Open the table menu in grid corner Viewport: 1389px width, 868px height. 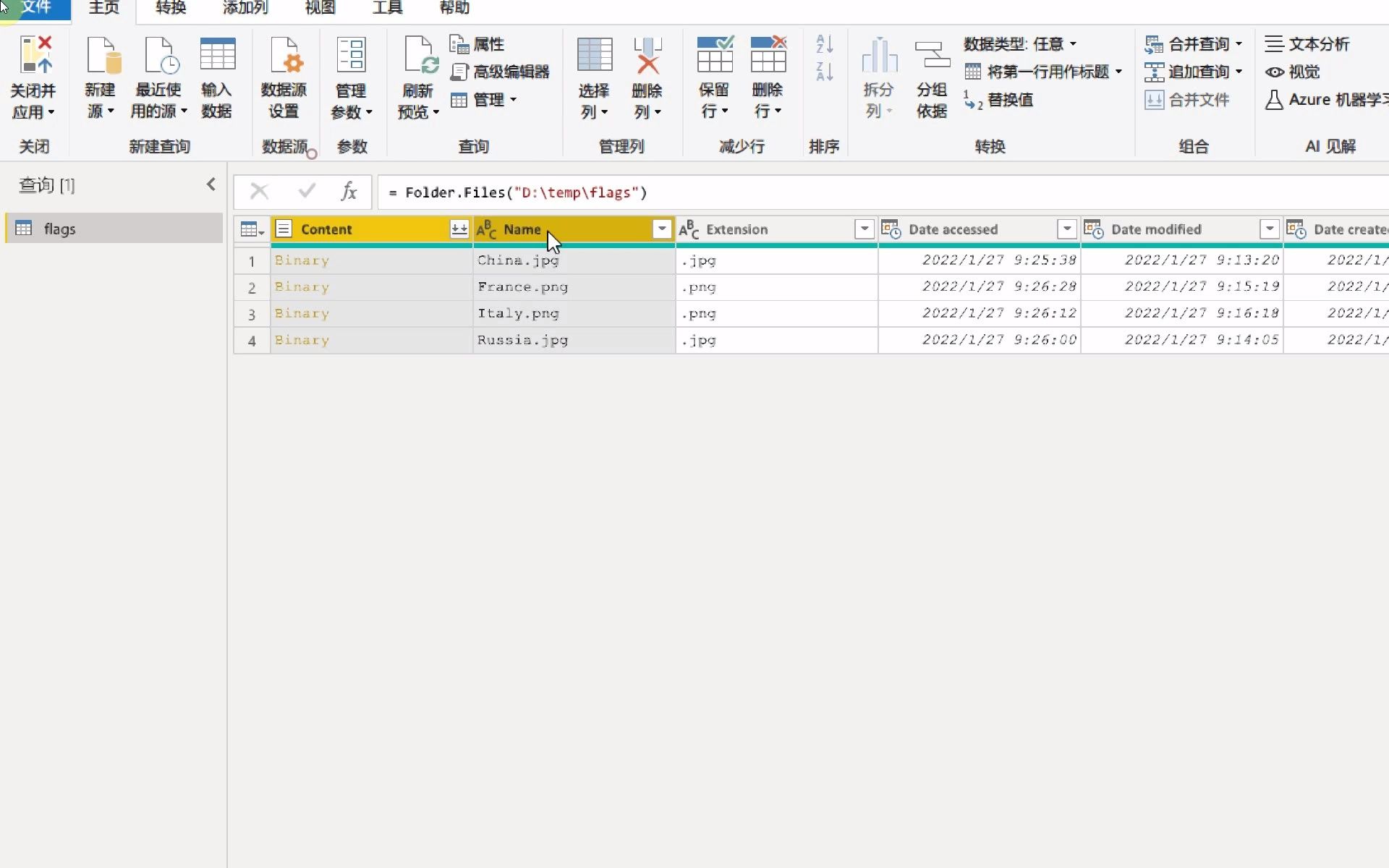click(252, 229)
